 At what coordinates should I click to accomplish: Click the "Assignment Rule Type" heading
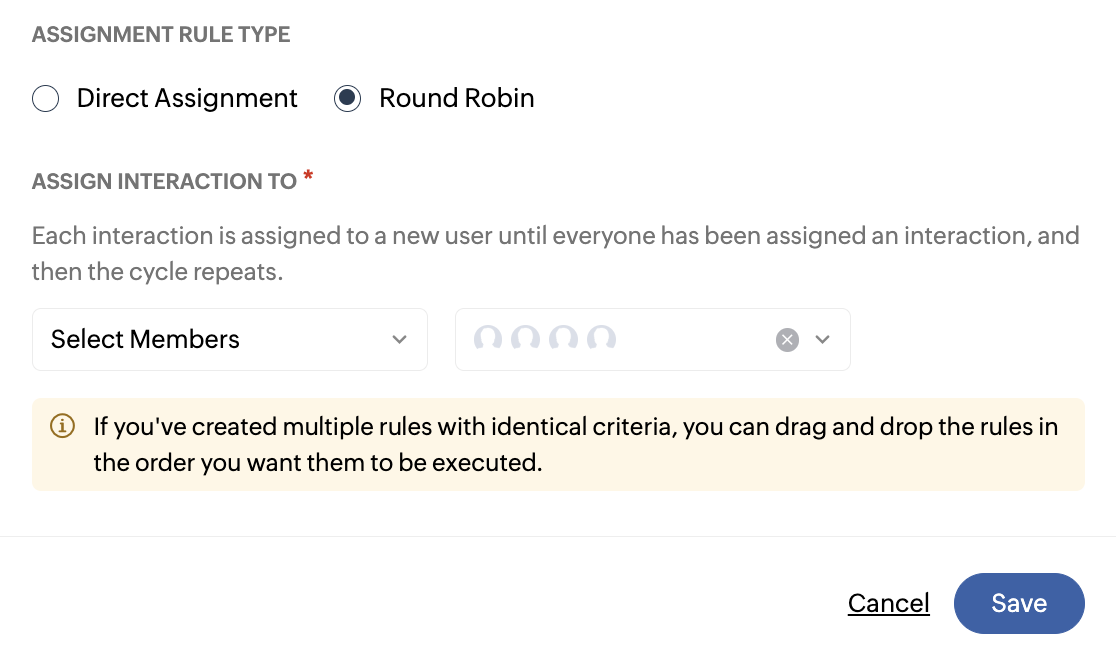coord(161,35)
